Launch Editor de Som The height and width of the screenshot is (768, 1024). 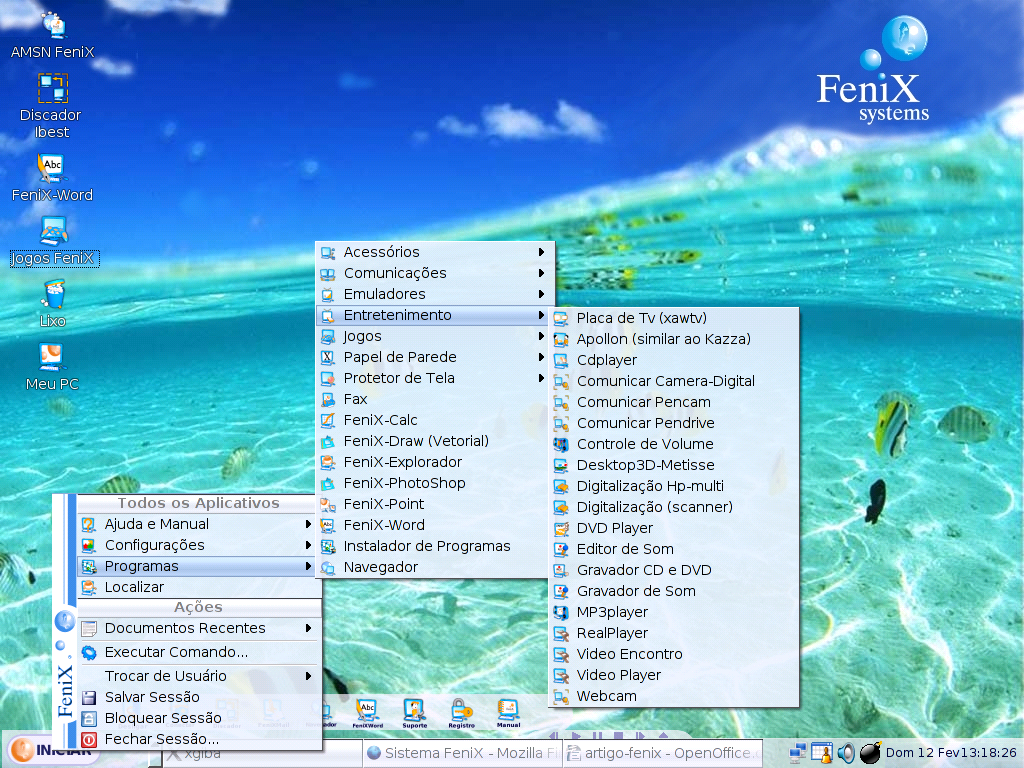coord(673,549)
